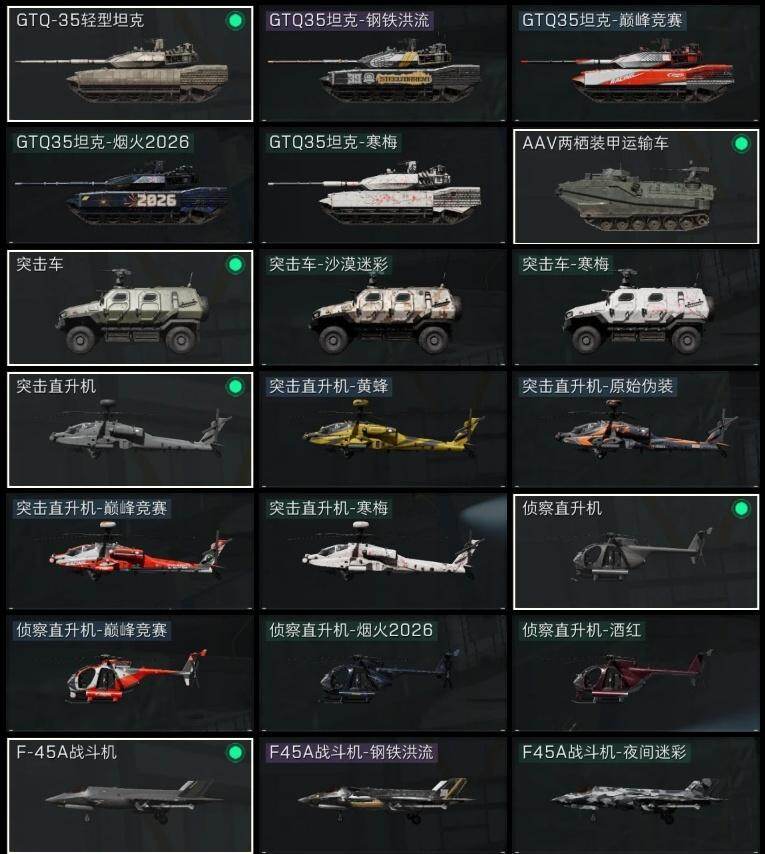Select the GTQ35坦克-钢铁洪流 tank skin
The width and height of the screenshot is (765, 854).
[x=383, y=63]
